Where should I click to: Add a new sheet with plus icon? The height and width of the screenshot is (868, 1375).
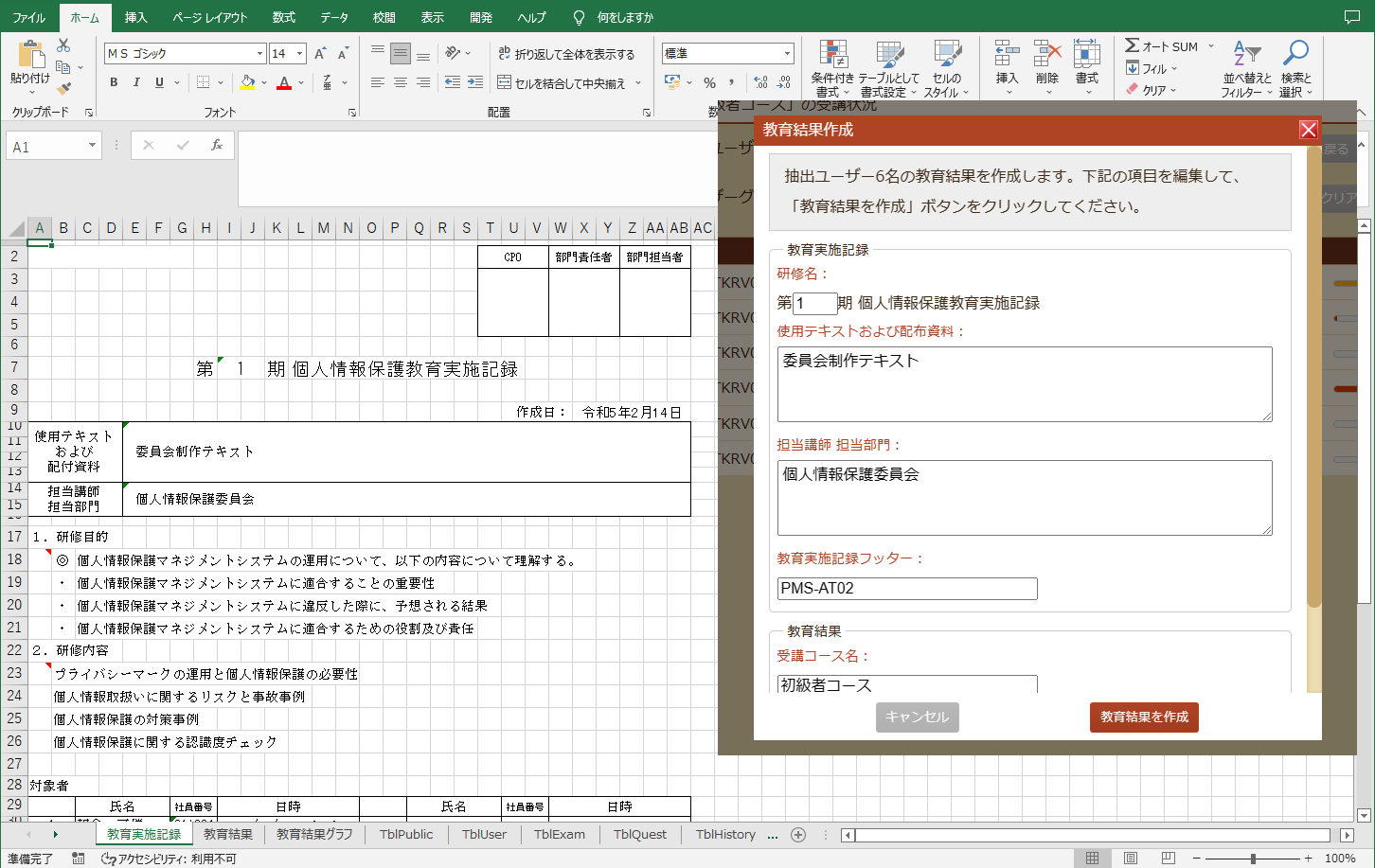(798, 834)
